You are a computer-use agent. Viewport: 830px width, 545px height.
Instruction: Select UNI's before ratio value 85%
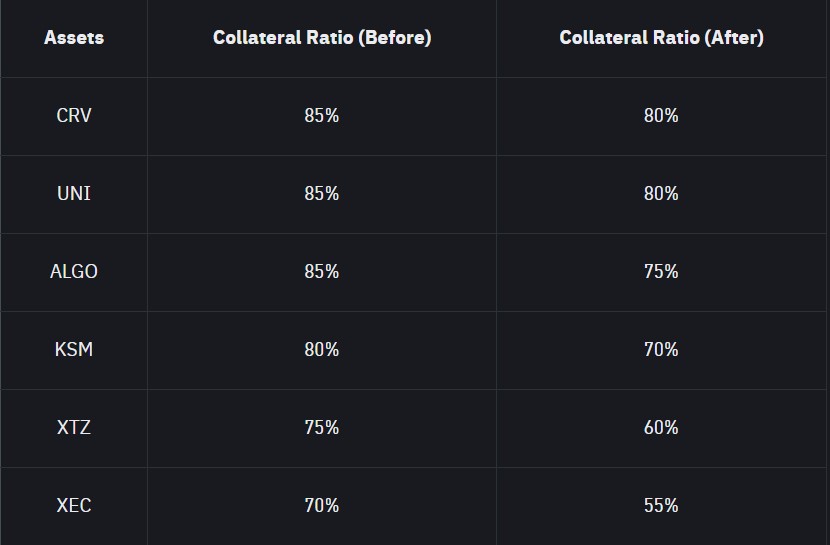coord(322,194)
